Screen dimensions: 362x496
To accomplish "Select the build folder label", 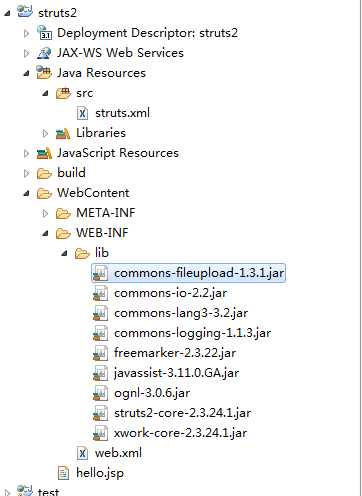I will click(71, 173).
